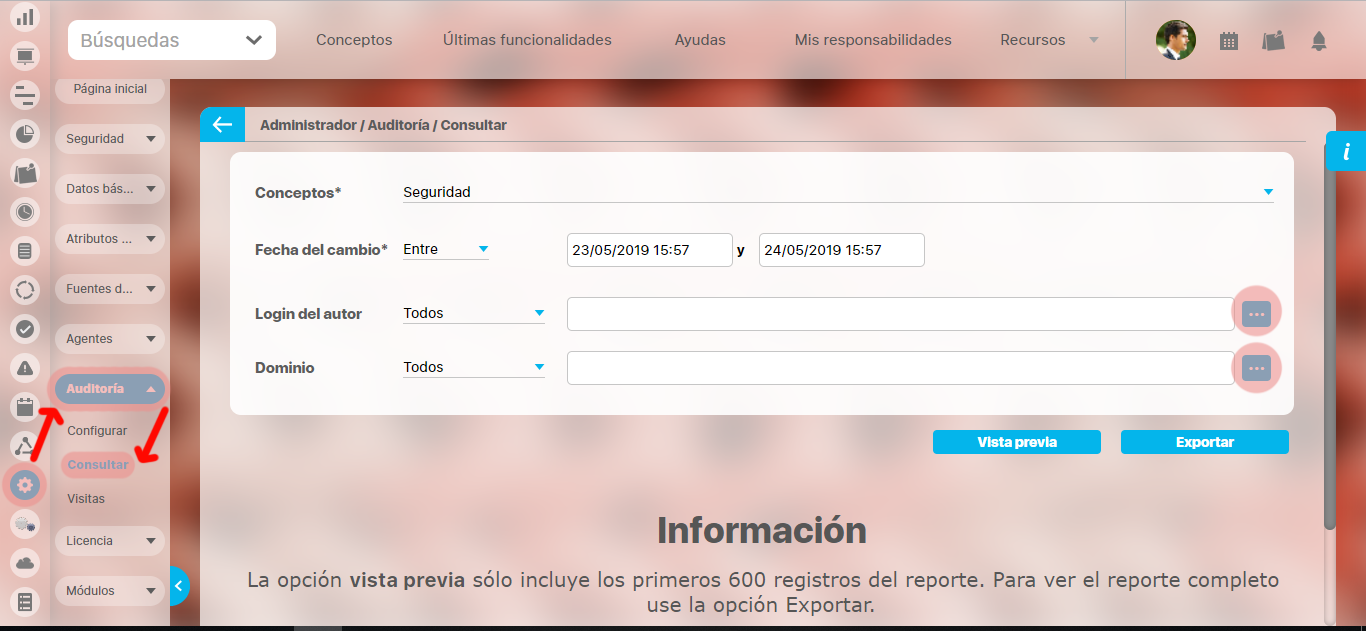Click the clock icon in left sidebar
Image resolution: width=1366 pixels, height=631 pixels.
click(25, 211)
